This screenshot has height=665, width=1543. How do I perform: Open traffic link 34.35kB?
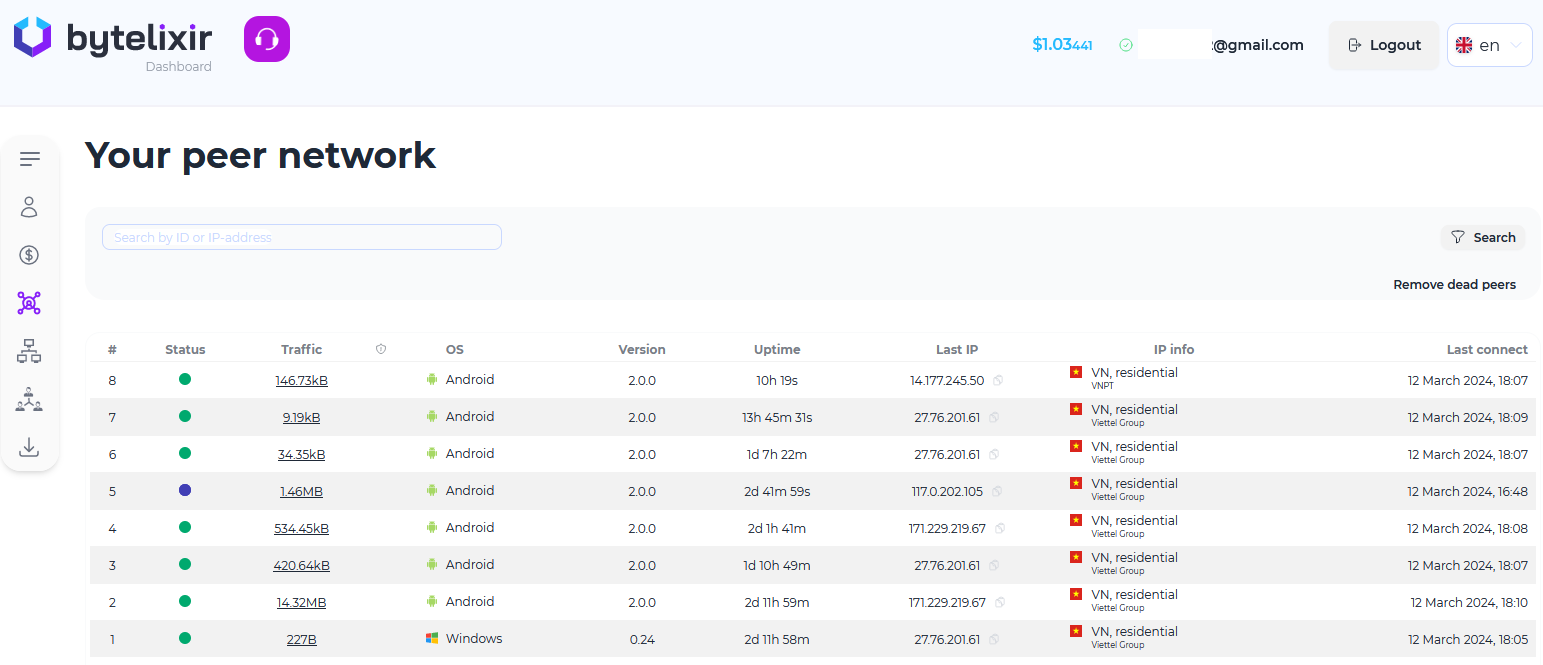tap(302, 455)
